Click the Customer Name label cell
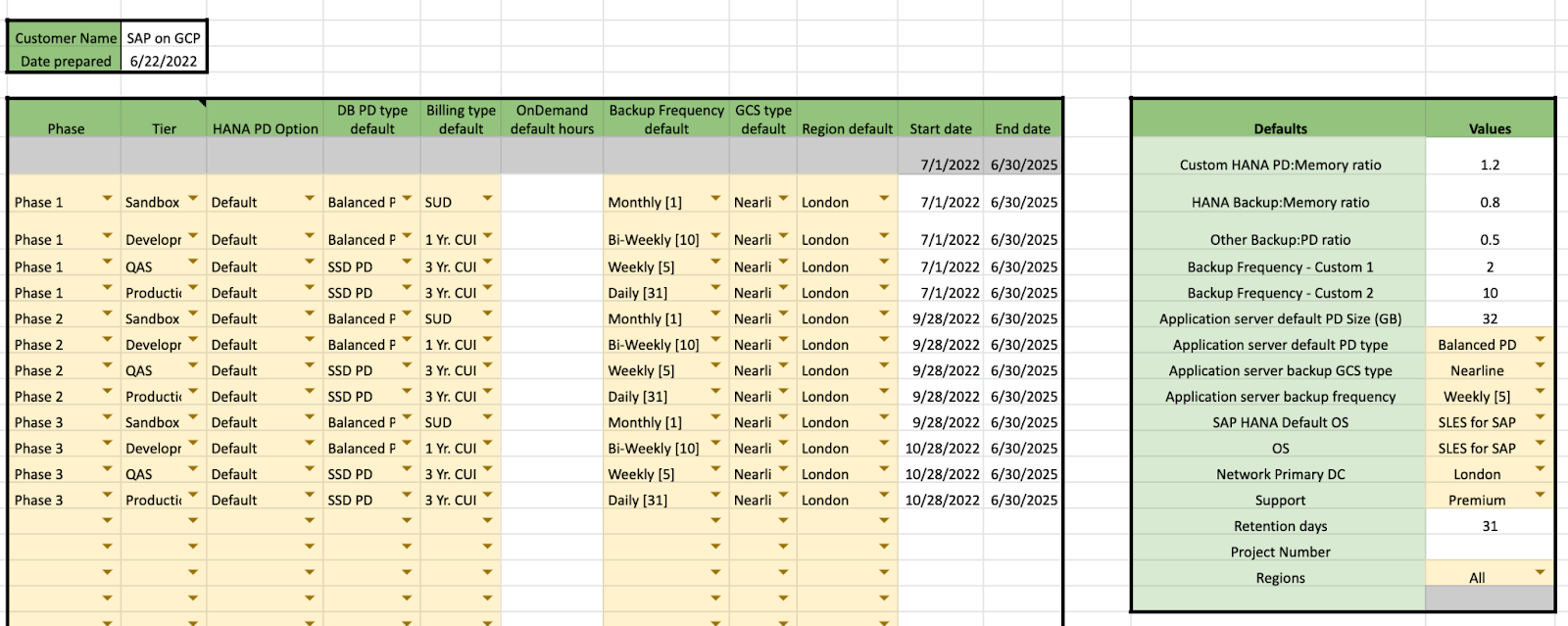This screenshot has width=1568, height=626. pyautogui.click(x=66, y=38)
